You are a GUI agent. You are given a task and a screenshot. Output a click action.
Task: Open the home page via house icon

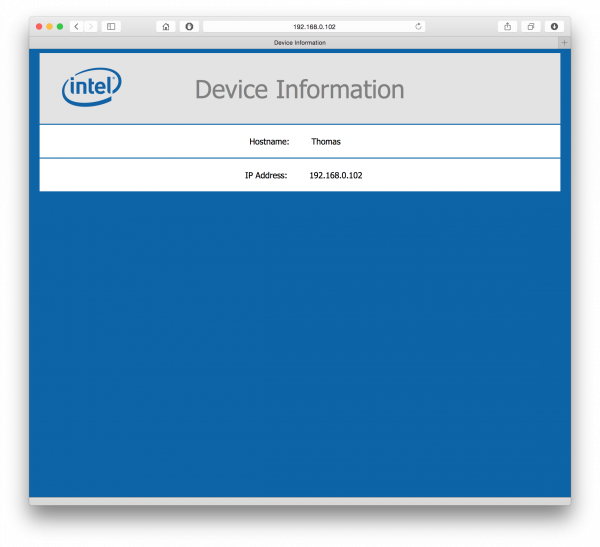click(166, 26)
